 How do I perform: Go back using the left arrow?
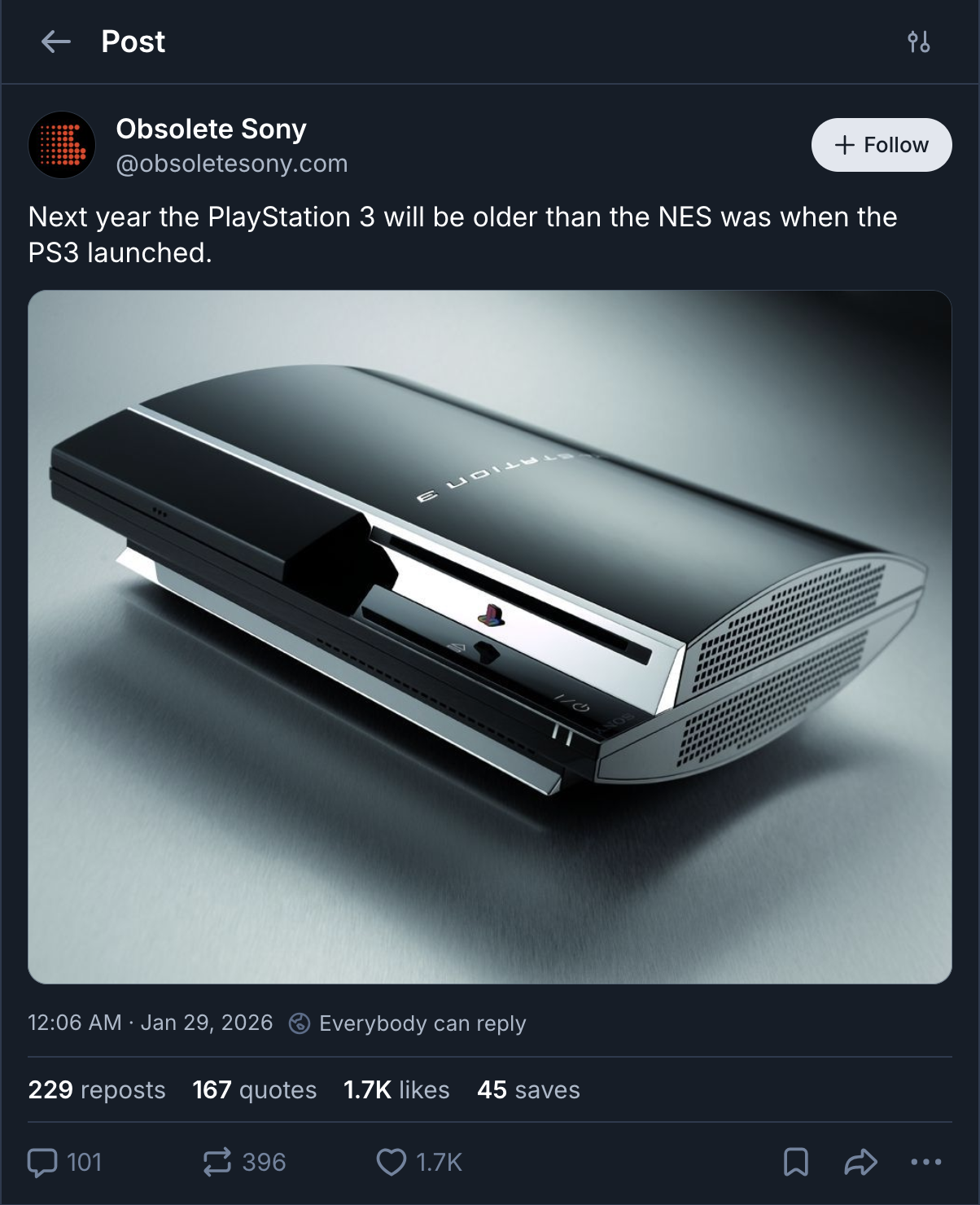click(x=56, y=42)
